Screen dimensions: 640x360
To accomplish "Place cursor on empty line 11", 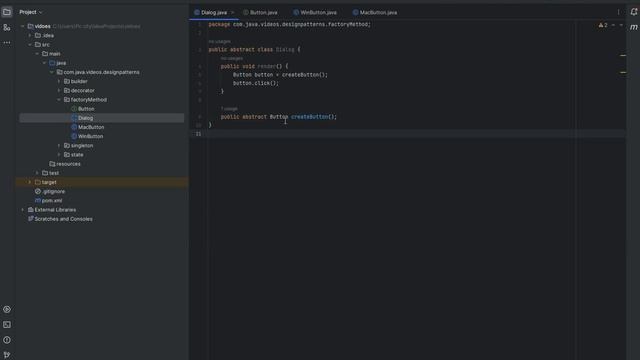I will tap(408, 133).
